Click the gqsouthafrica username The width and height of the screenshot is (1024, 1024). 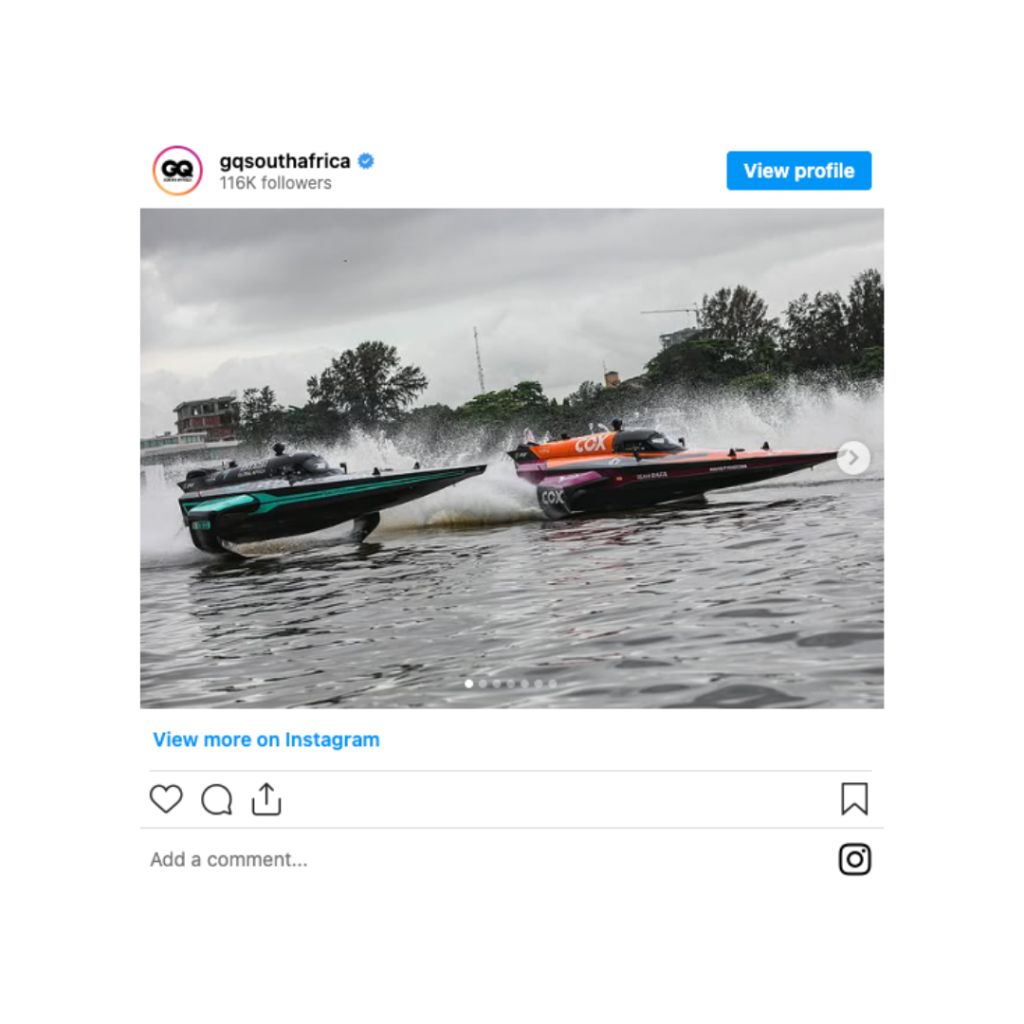click(285, 161)
